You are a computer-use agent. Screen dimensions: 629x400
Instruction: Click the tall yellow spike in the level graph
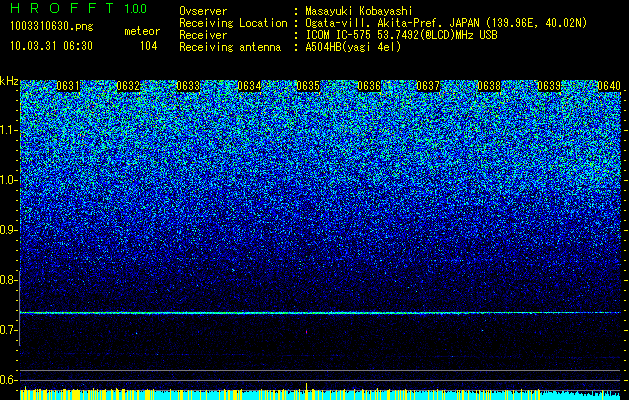pyautogui.click(x=306, y=391)
